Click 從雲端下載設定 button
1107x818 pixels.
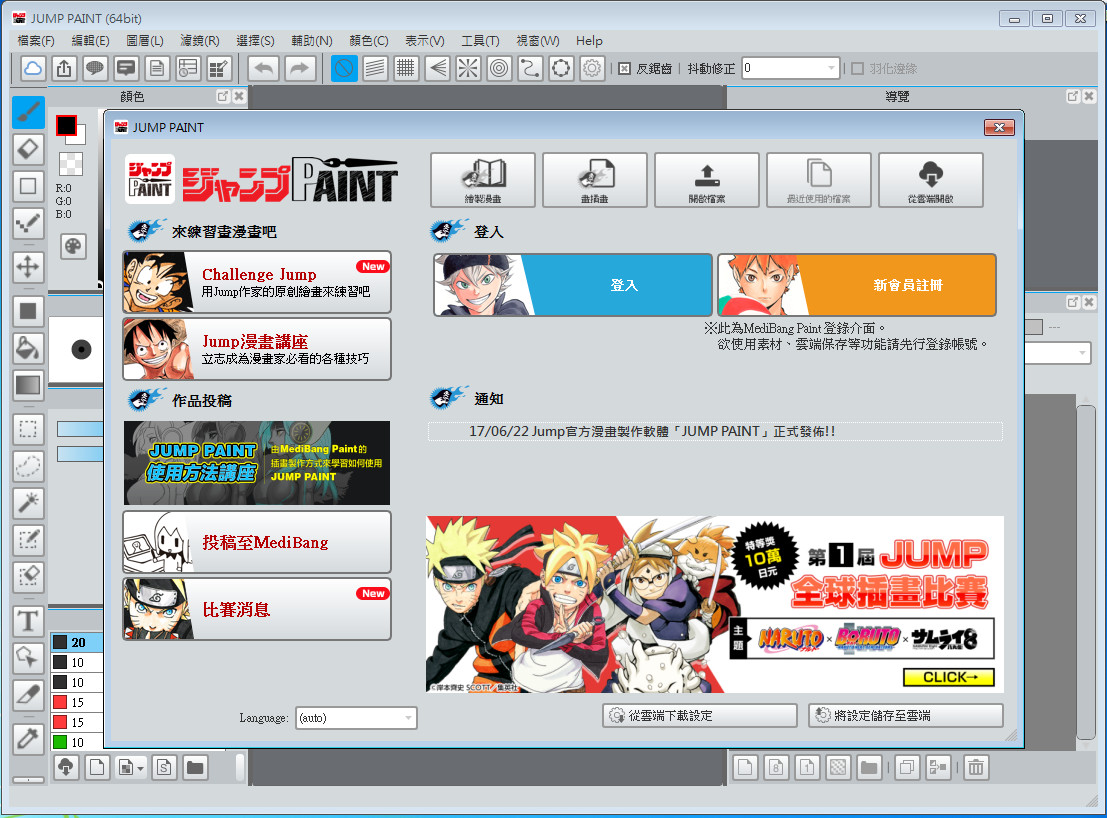coord(700,716)
